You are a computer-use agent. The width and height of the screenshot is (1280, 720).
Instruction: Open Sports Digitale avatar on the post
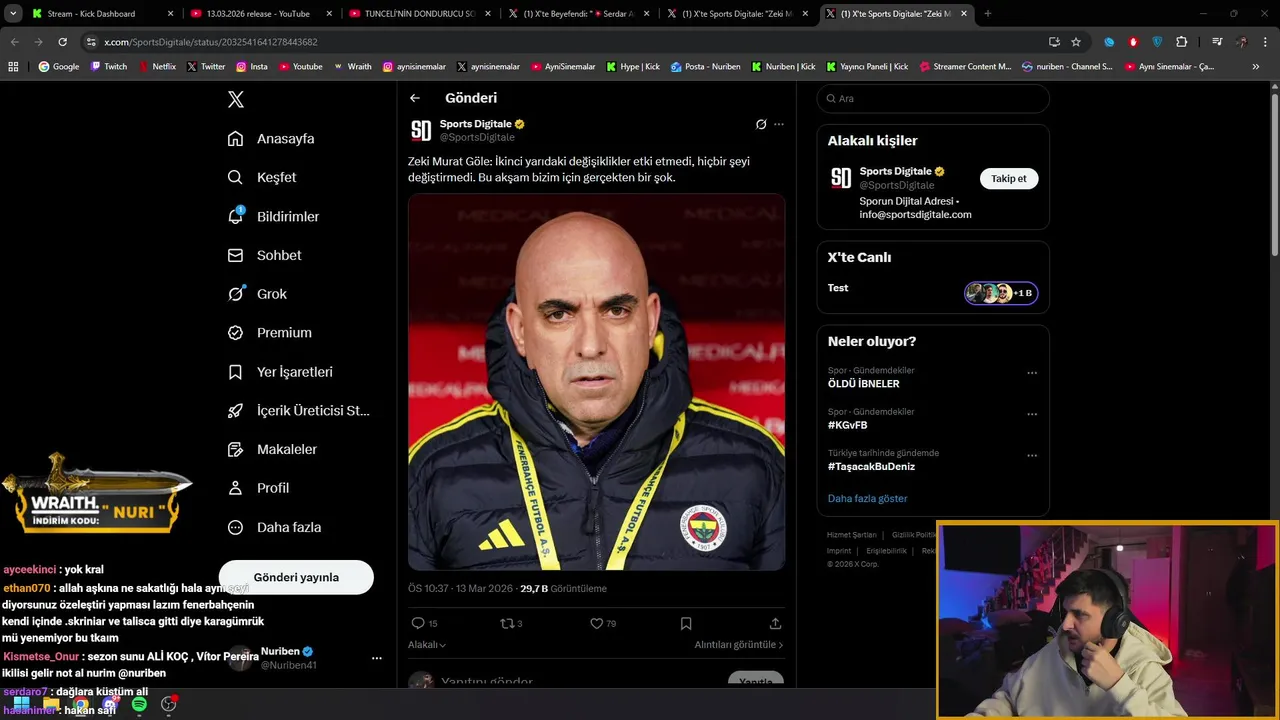coord(421,130)
